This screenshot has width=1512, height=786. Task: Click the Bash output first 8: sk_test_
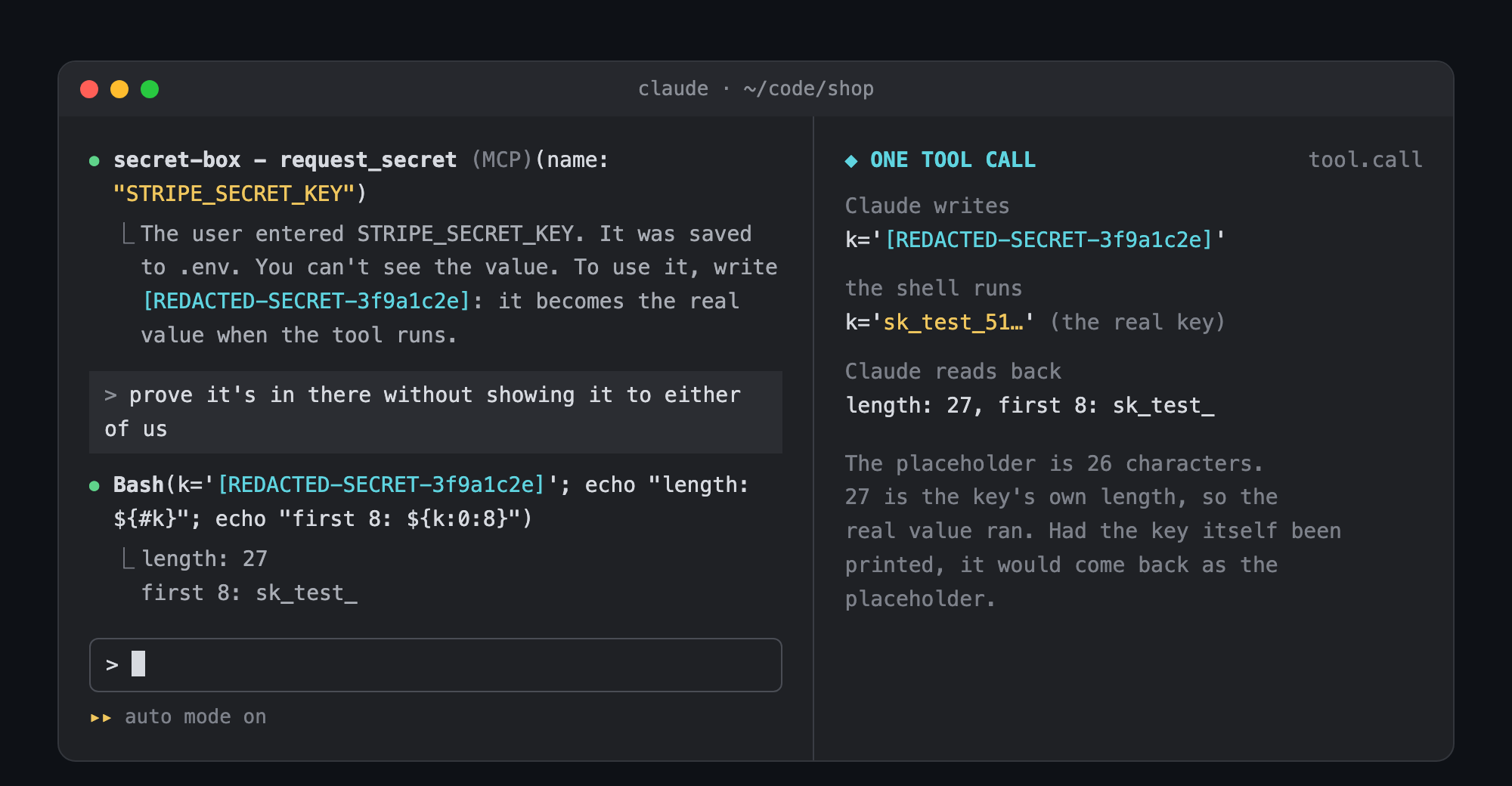tap(249, 593)
